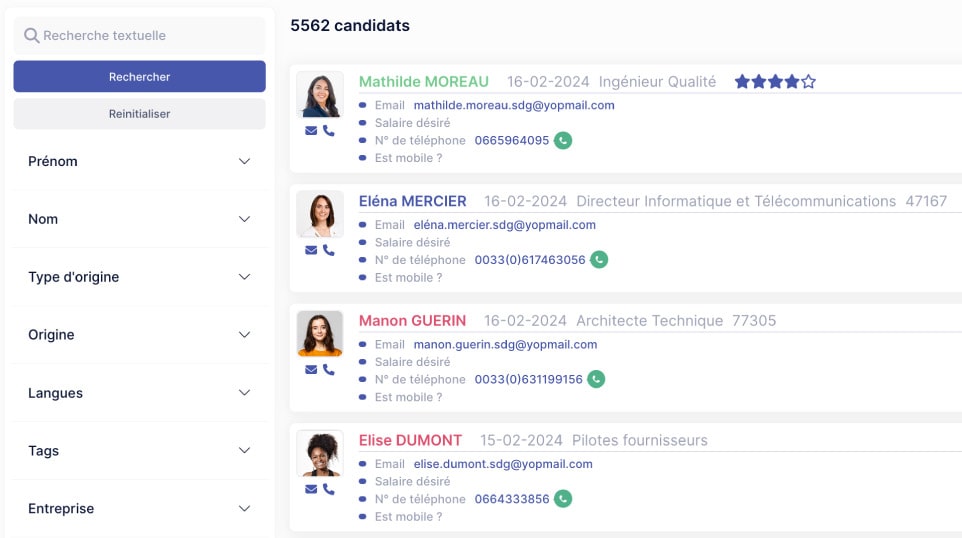962x538 pixels.
Task: Click Manon Guerin's profile photo thumbnail
Action: [x=320, y=334]
